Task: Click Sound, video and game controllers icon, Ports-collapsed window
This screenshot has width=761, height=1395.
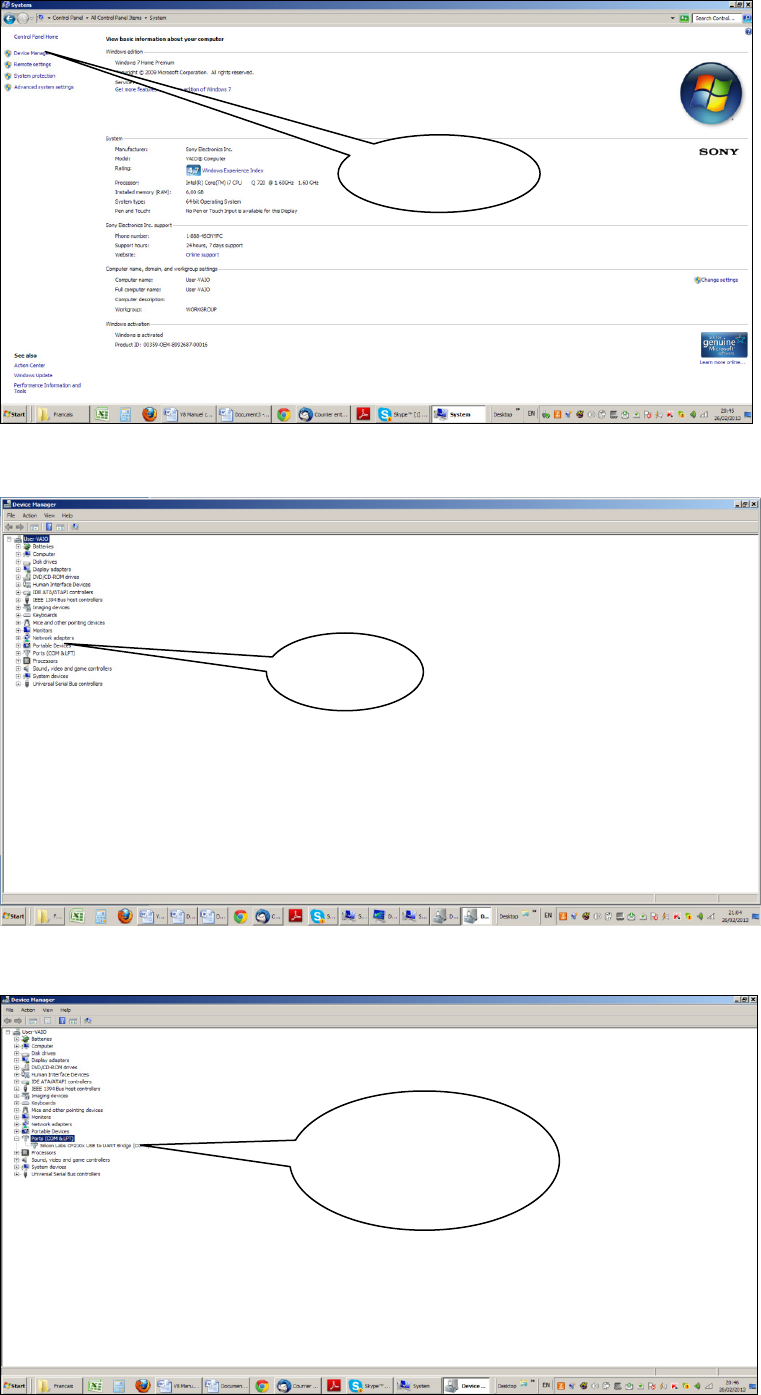Action: click(27, 669)
